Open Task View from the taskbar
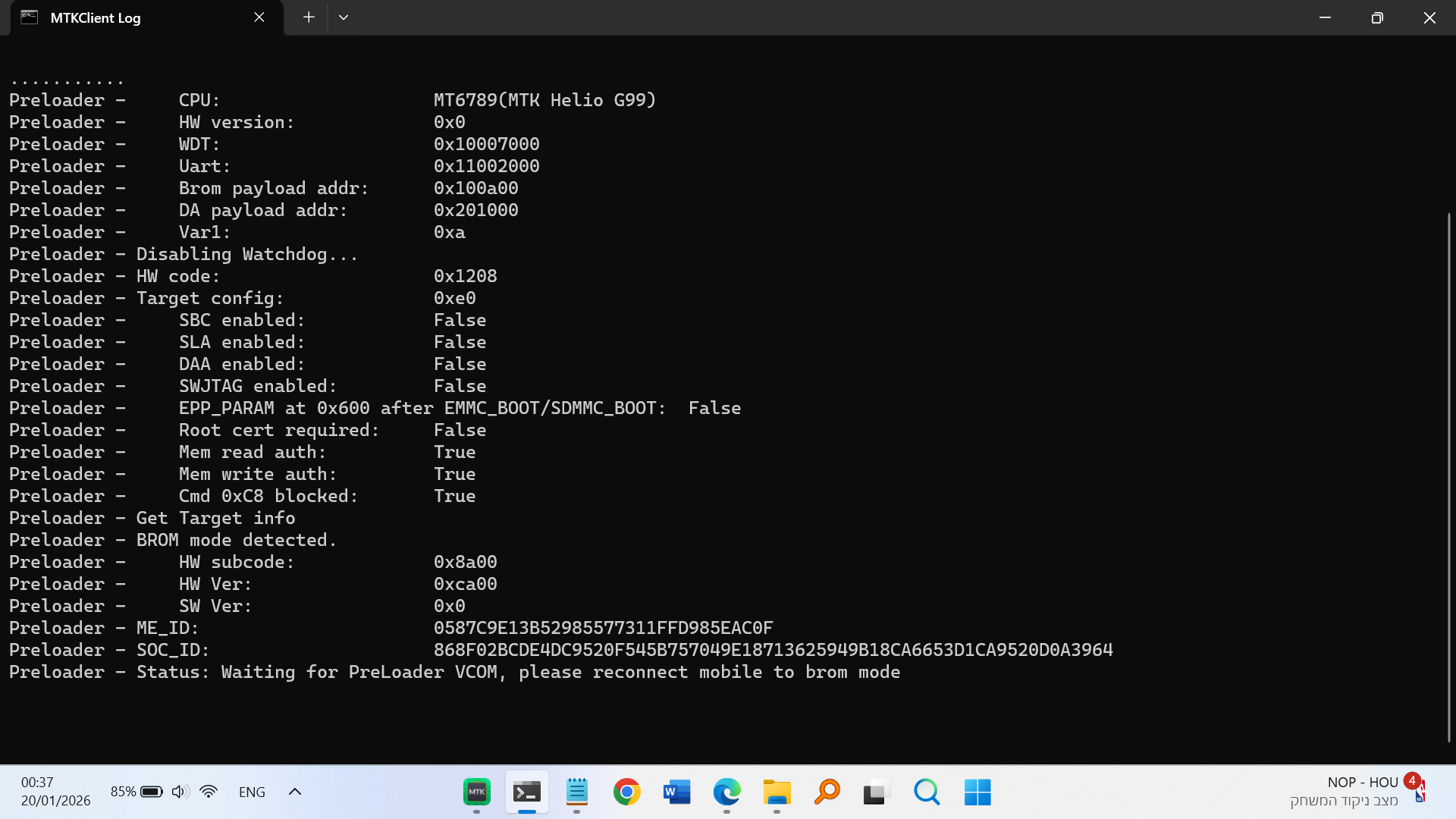 click(x=876, y=792)
